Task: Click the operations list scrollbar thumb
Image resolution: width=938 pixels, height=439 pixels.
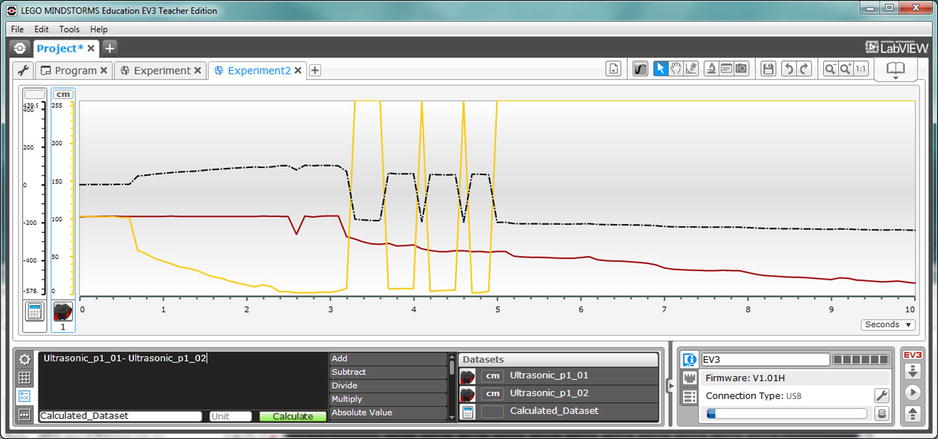Action: click(452, 368)
